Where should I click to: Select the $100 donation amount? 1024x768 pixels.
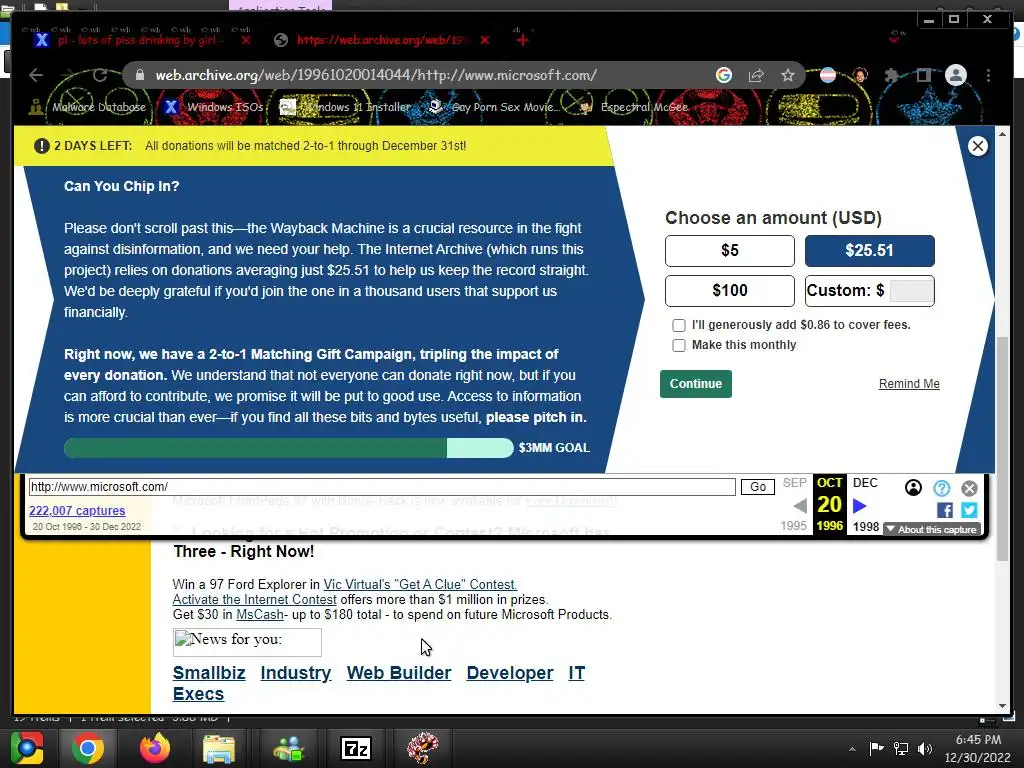(729, 291)
